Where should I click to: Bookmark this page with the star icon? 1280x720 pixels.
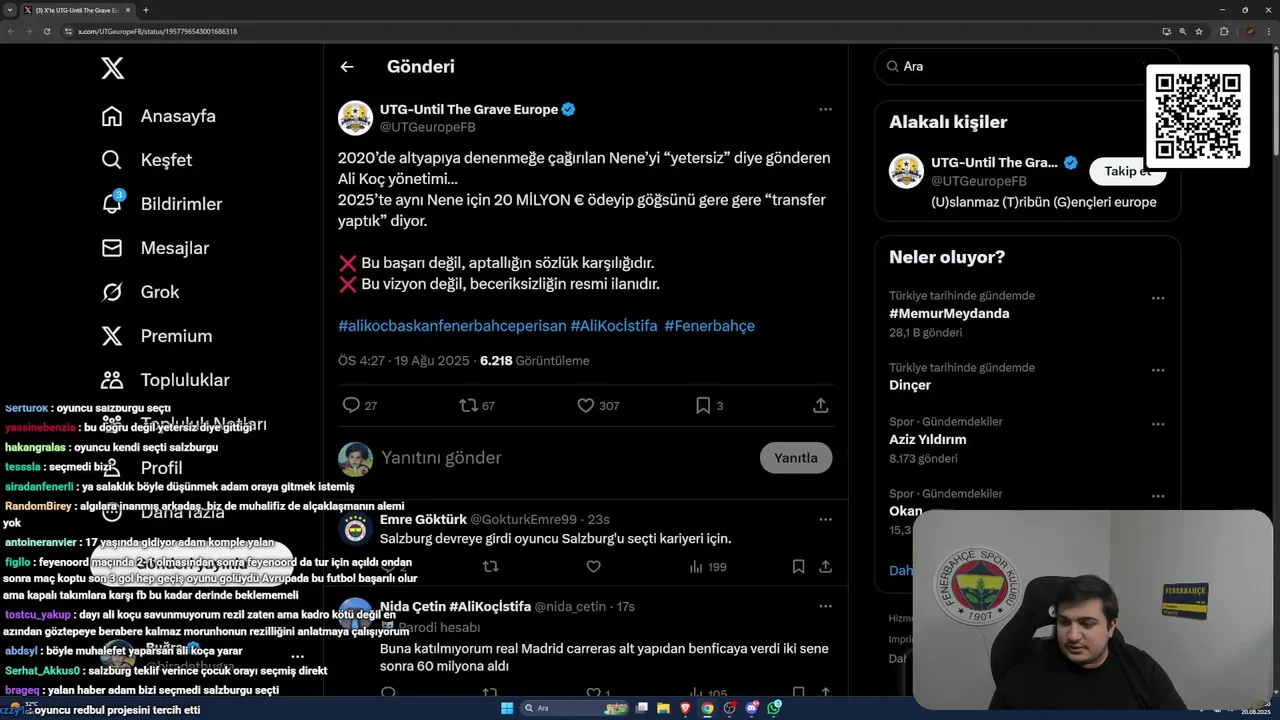(1199, 31)
